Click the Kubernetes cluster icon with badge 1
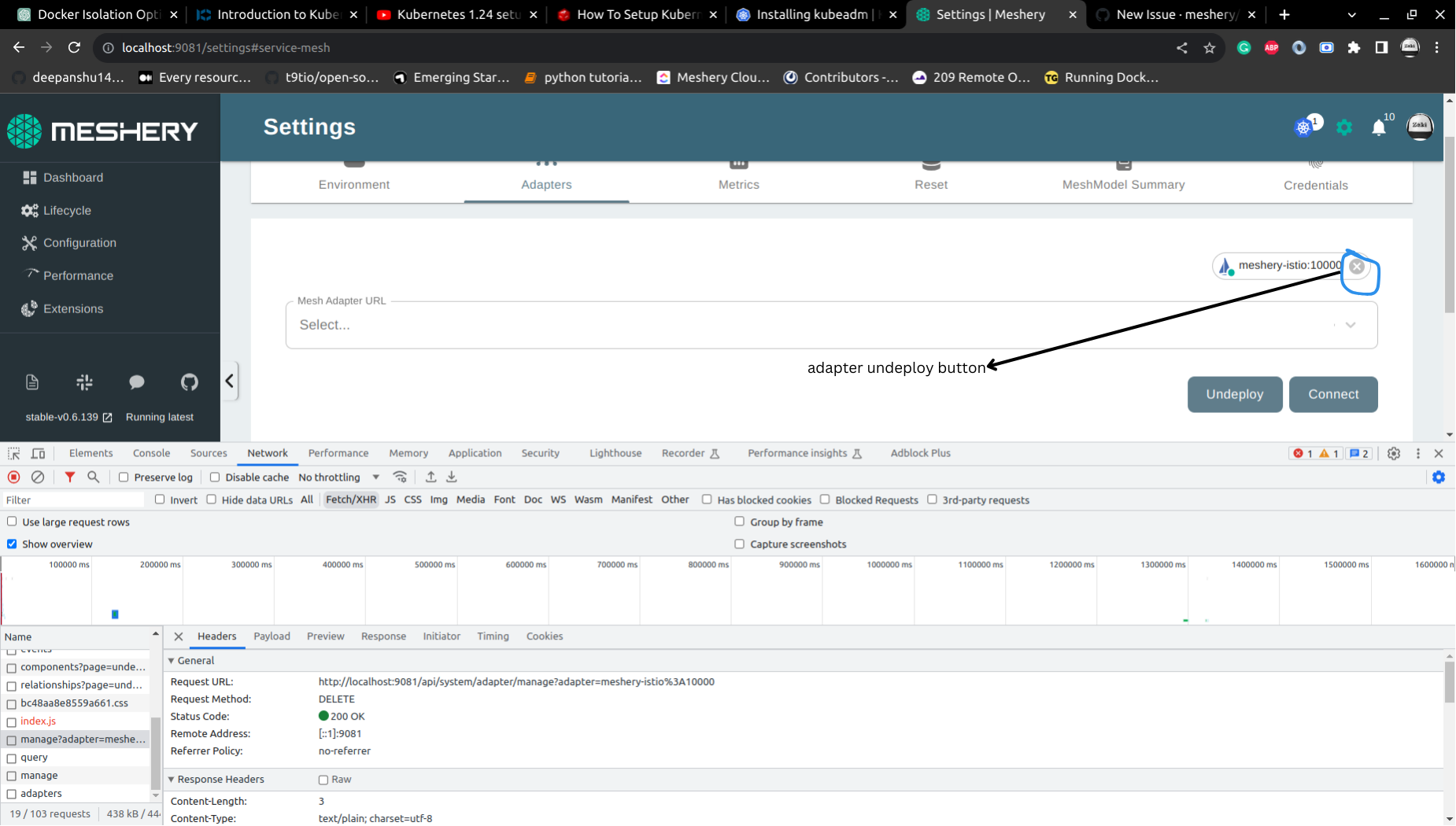Screen dimensions: 1456x826 pyautogui.click(x=1303, y=127)
